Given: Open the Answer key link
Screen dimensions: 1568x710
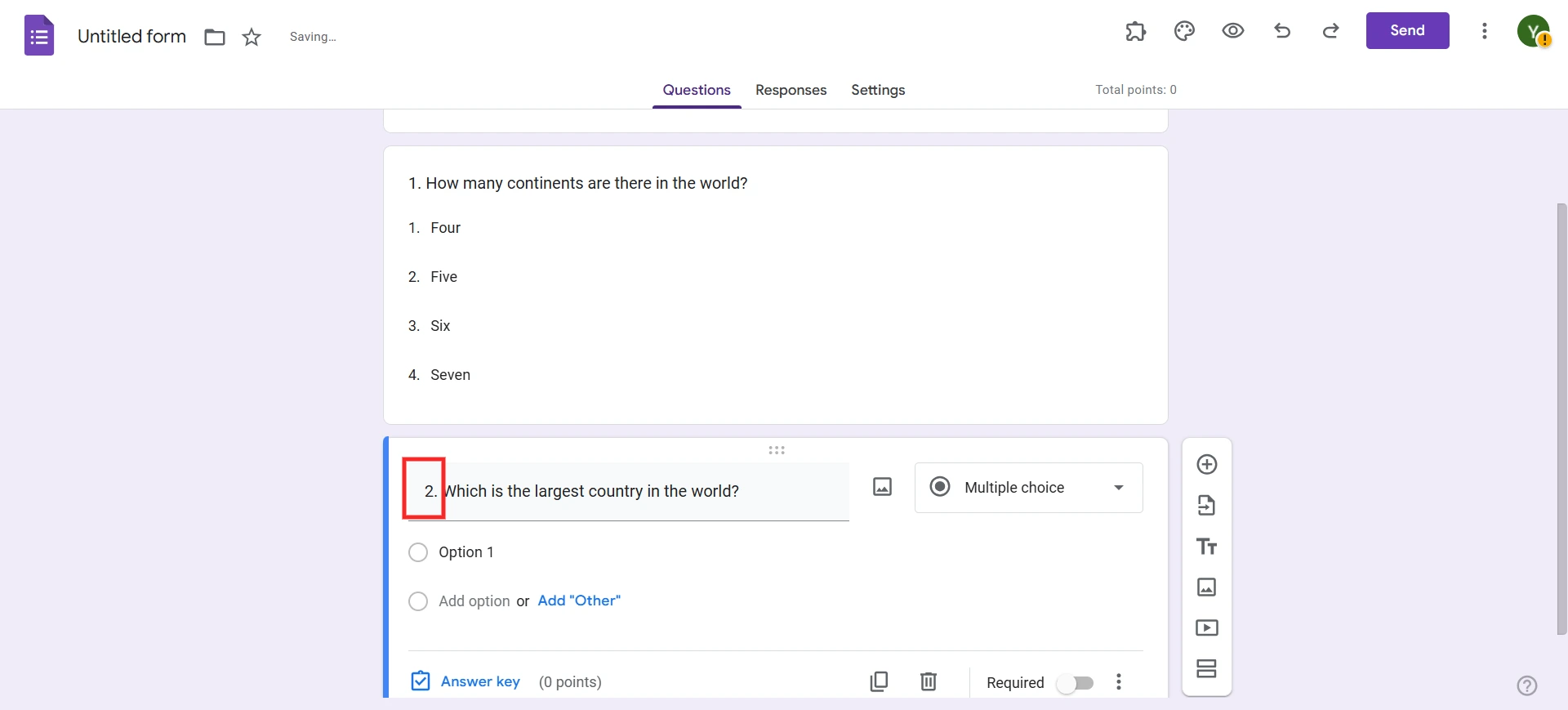Looking at the screenshot, I should 480,681.
